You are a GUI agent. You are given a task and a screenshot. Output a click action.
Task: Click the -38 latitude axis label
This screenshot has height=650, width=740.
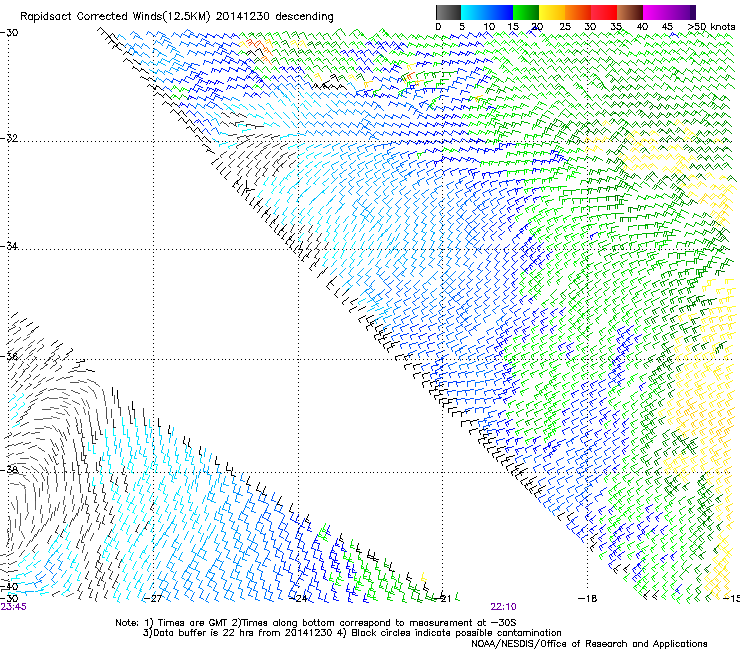[x=9, y=470]
